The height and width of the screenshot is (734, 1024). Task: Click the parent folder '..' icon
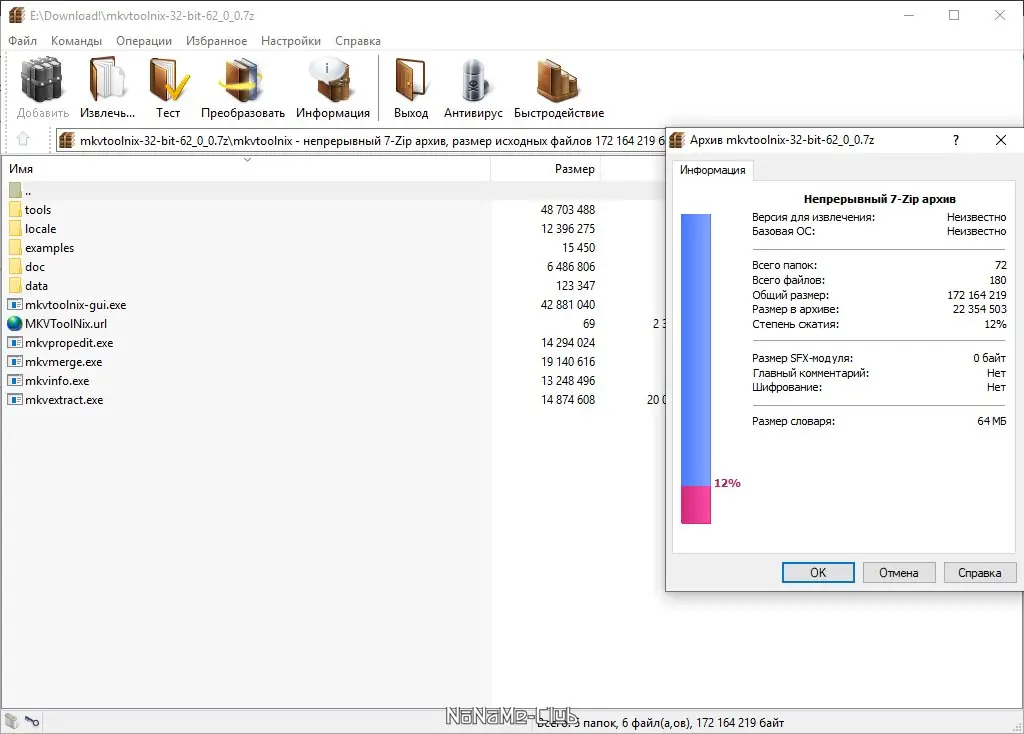click(16, 191)
